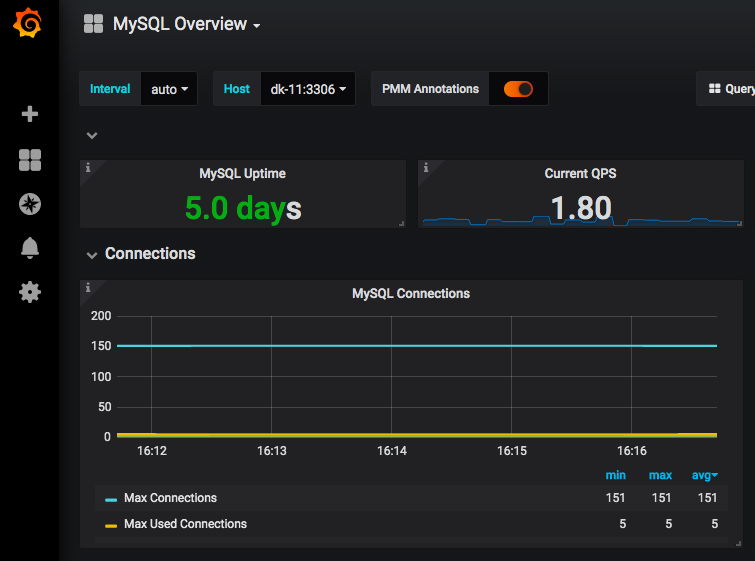Click the 1.80 QPS value
Viewport: 755px width, 561px height.
tap(581, 208)
